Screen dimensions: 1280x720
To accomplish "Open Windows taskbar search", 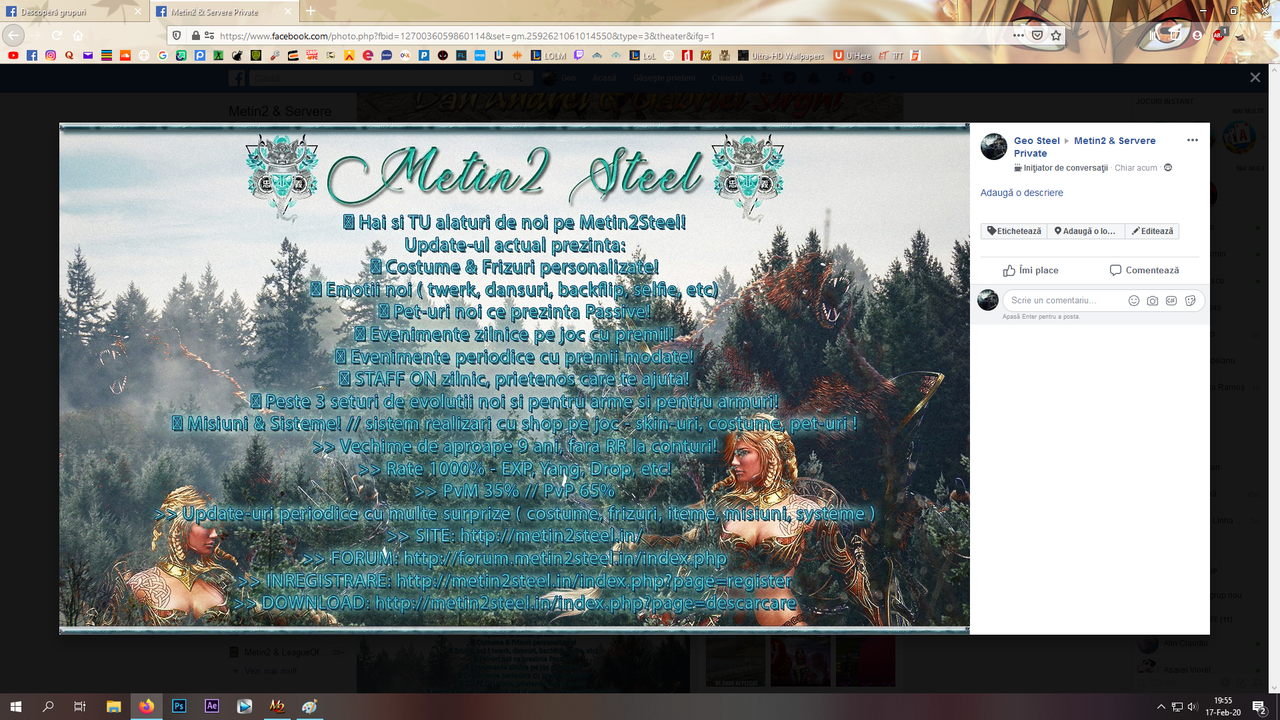I will tap(48, 706).
